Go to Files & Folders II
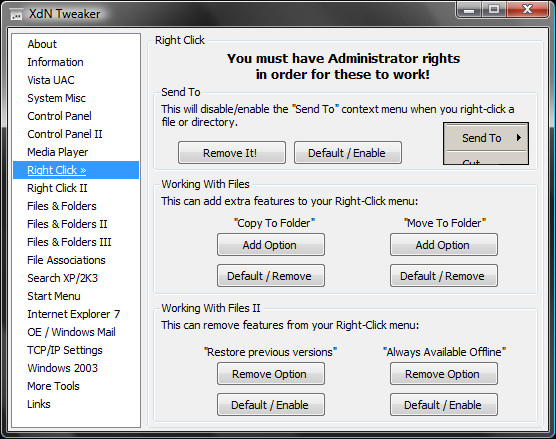Image resolution: width=556 pixels, height=439 pixels. pyautogui.click(x=67, y=224)
